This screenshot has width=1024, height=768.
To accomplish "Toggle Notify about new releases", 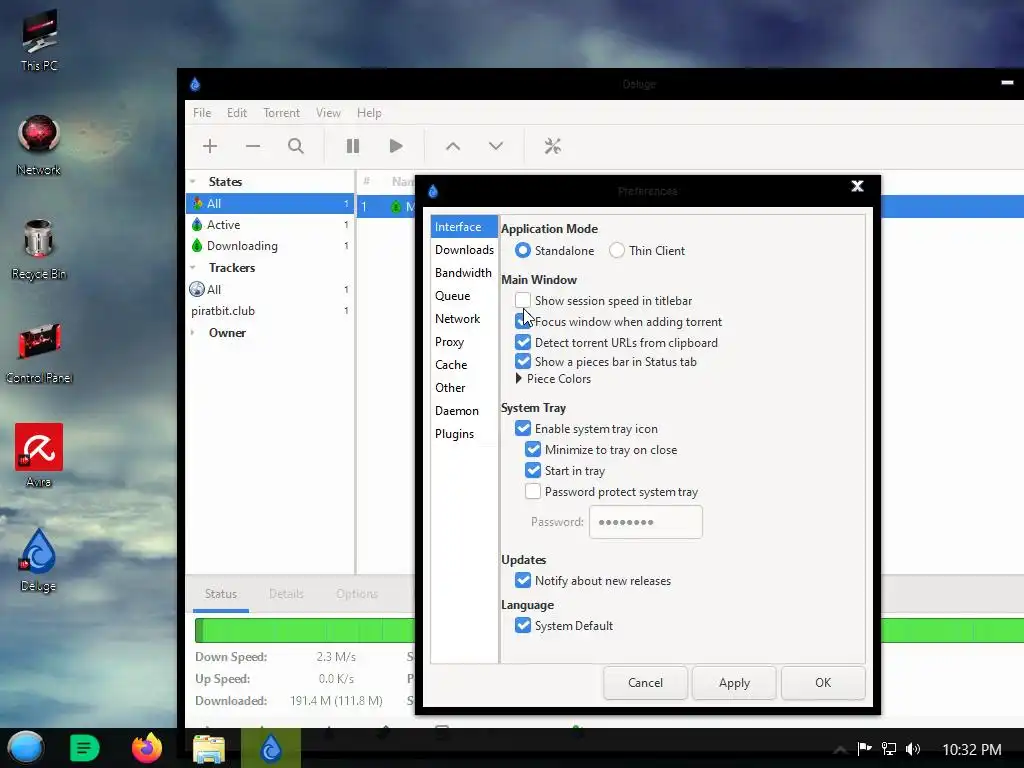I will [x=522, y=580].
